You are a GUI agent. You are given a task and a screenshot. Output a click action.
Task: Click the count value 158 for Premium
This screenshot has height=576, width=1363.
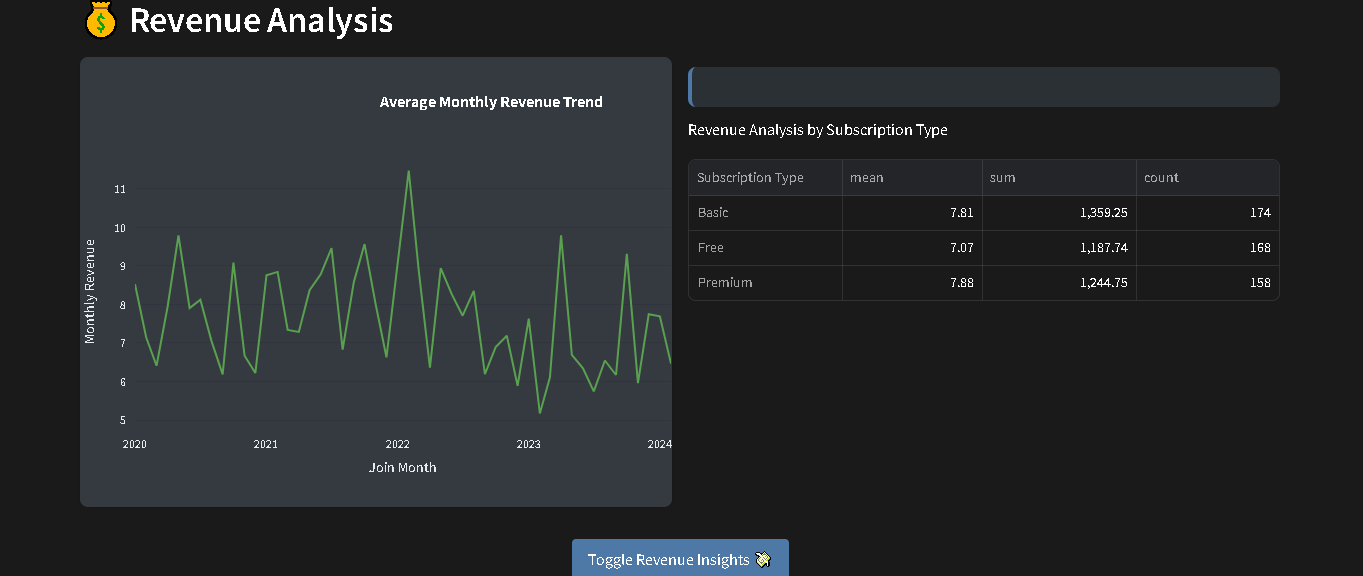1262,282
